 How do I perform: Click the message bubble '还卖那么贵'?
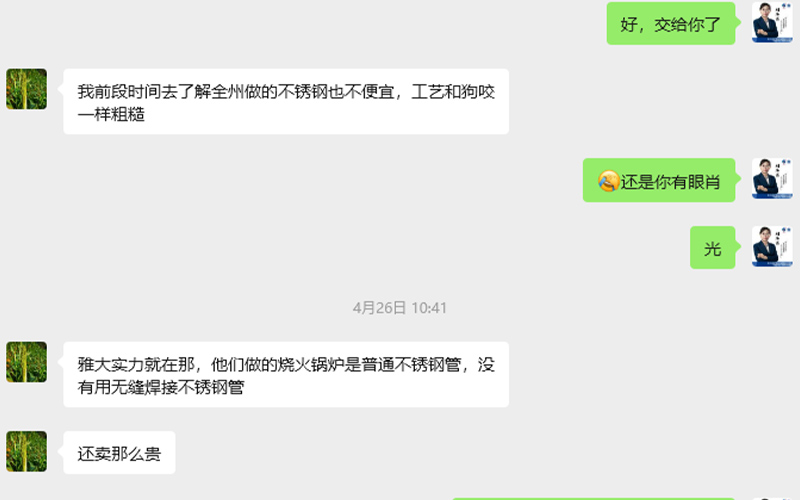(119, 453)
